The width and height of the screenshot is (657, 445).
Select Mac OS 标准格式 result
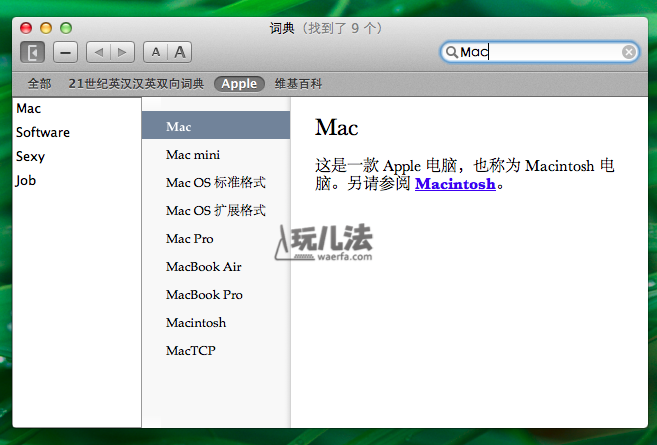(x=216, y=183)
